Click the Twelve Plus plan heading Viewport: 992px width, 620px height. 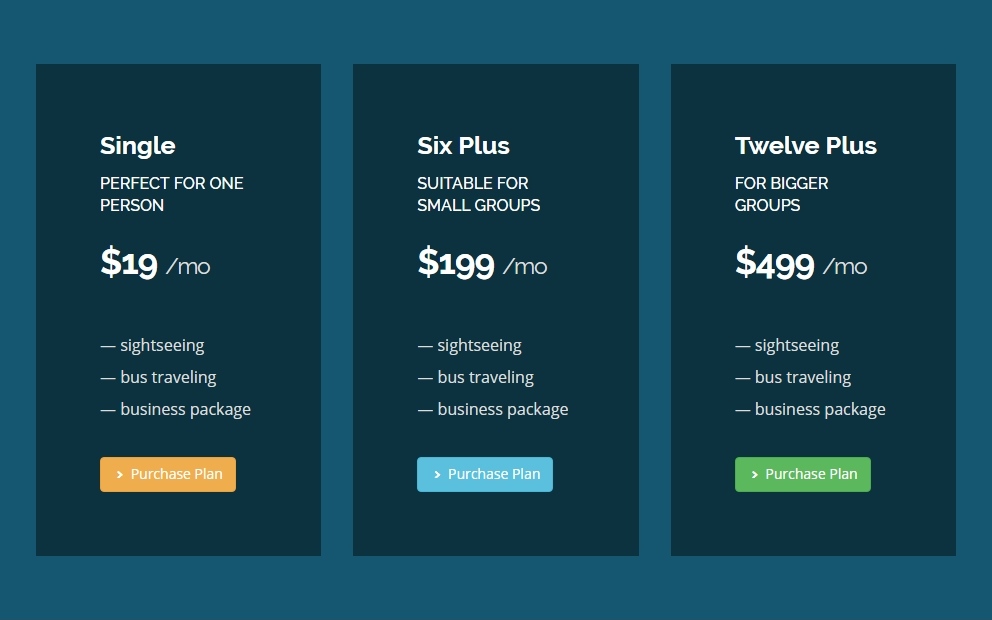click(x=806, y=146)
